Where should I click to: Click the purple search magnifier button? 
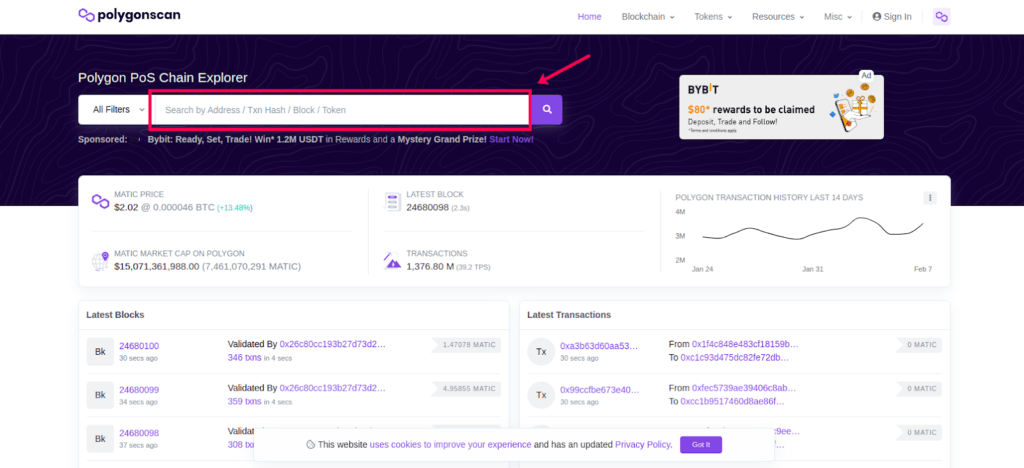click(x=547, y=110)
